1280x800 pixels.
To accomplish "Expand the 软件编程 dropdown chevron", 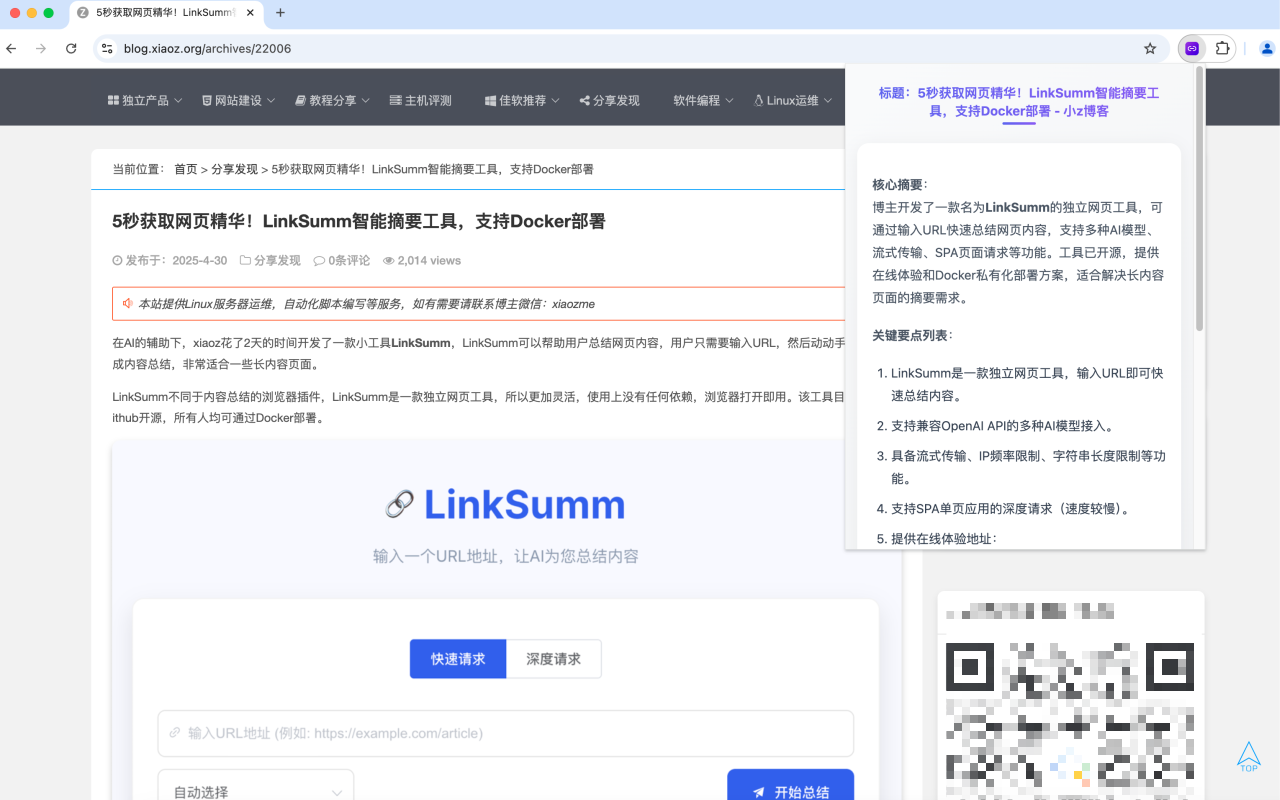I will coord(730,101).
